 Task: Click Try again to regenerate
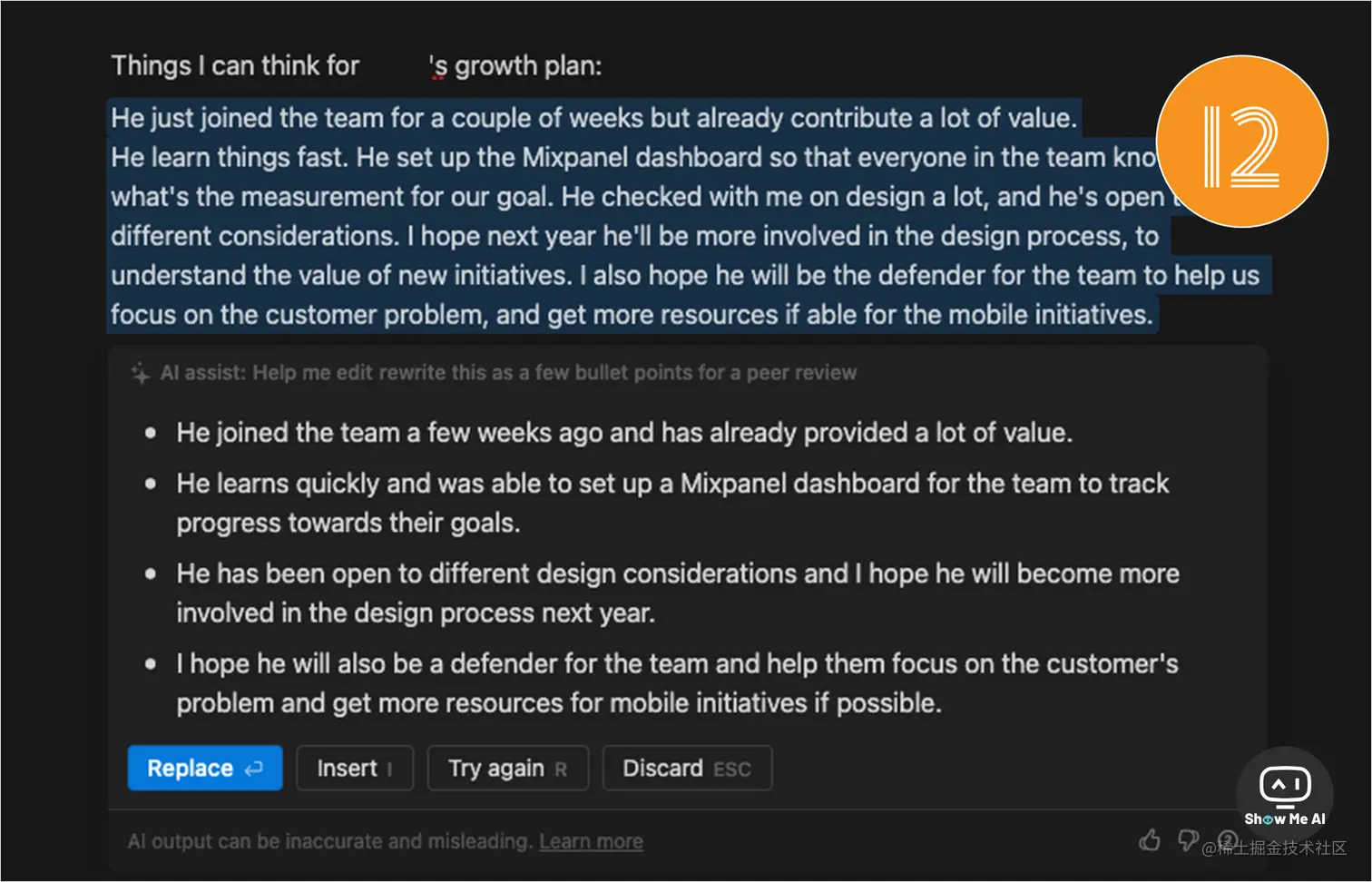pos(508,769)
